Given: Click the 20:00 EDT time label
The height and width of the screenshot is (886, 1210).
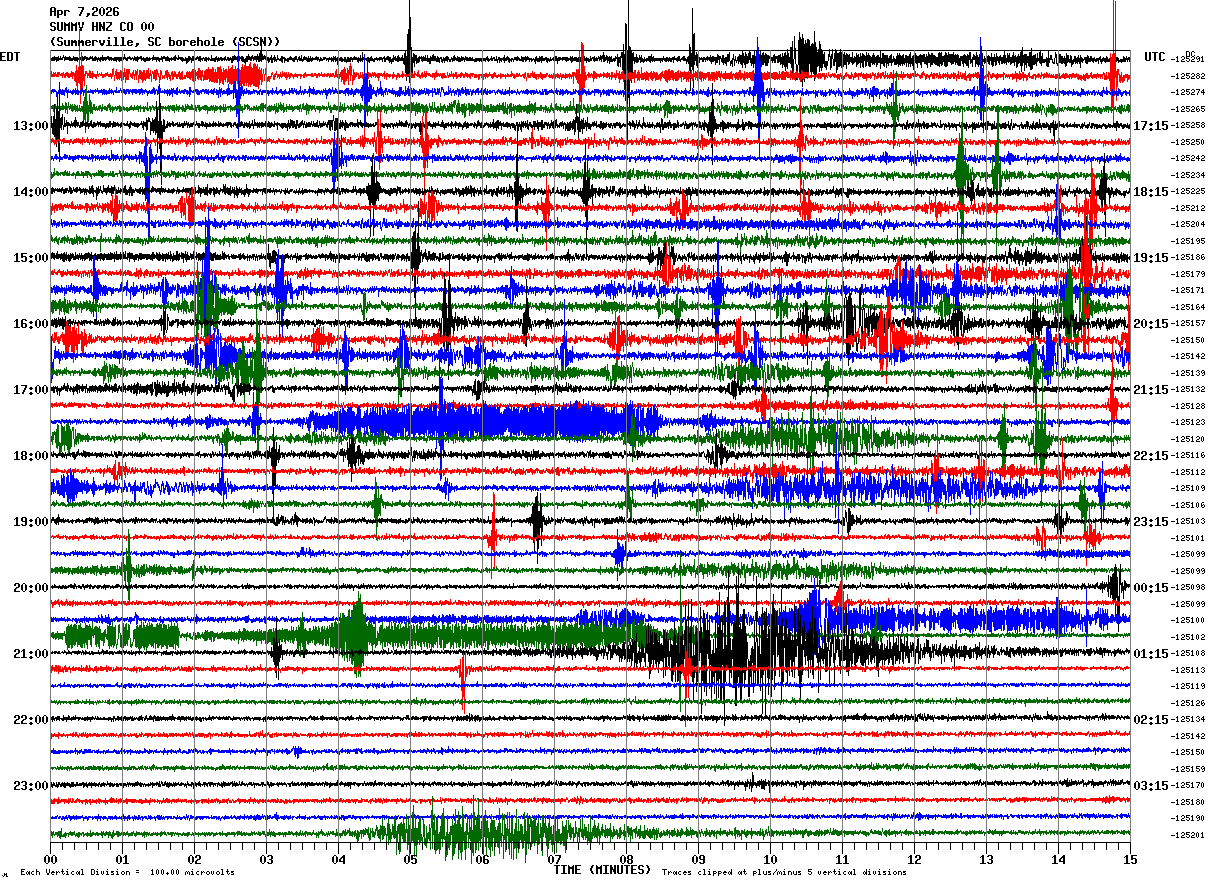Looking at the screenshot, I should tap(31, 588).
